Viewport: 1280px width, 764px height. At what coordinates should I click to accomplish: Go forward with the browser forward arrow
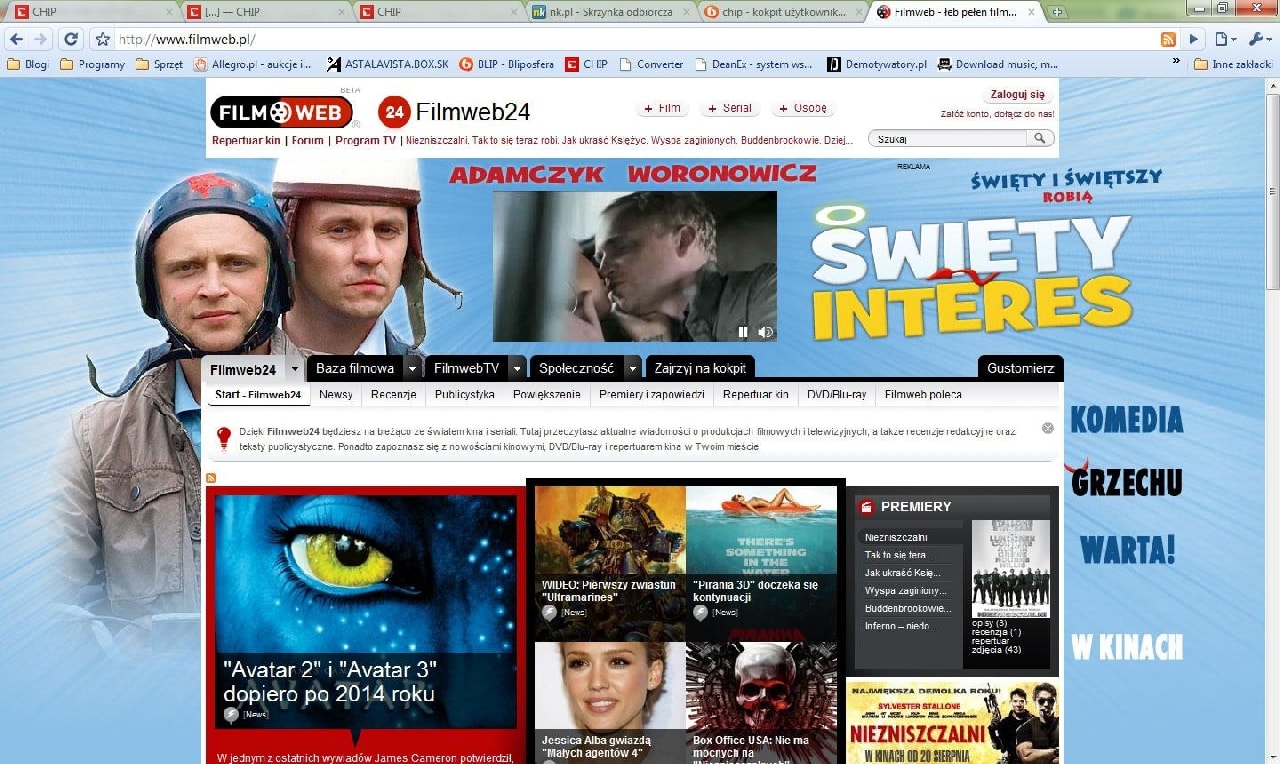(41, 39)
